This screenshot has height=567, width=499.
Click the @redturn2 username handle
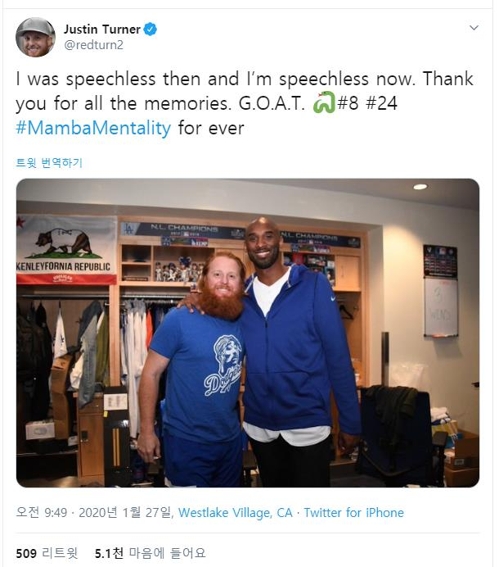pos(94,45)
